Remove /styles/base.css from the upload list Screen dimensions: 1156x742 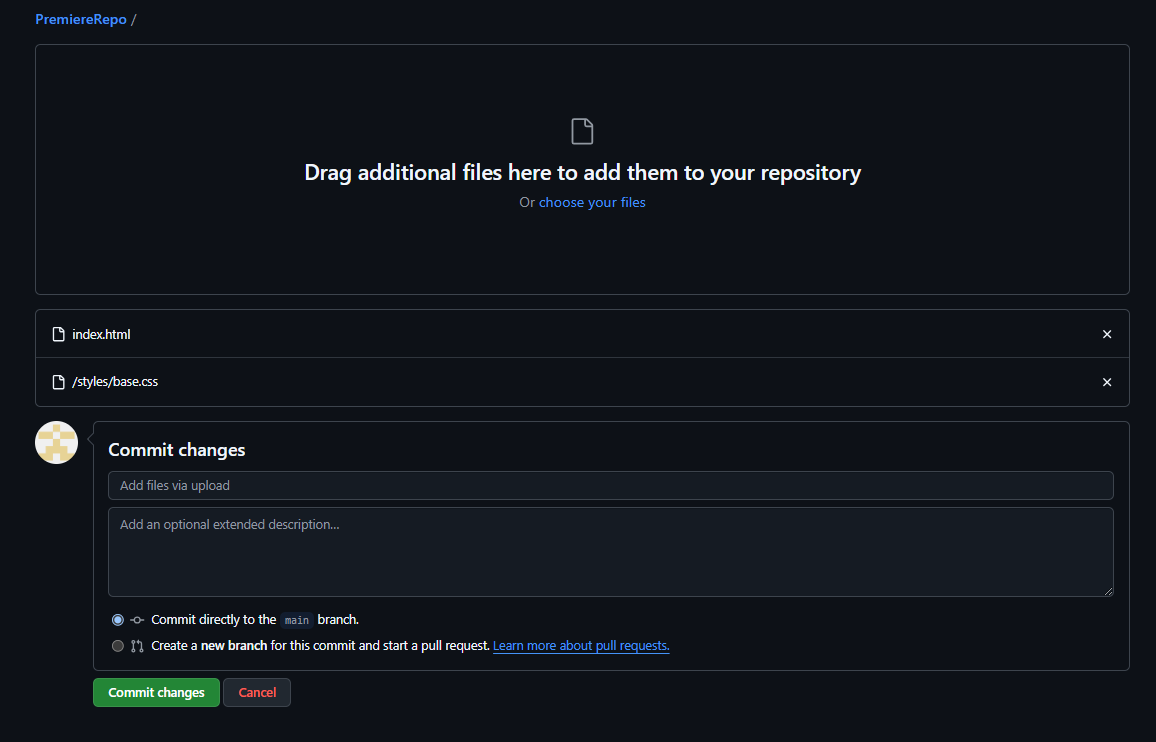(x=1107, y=381)
